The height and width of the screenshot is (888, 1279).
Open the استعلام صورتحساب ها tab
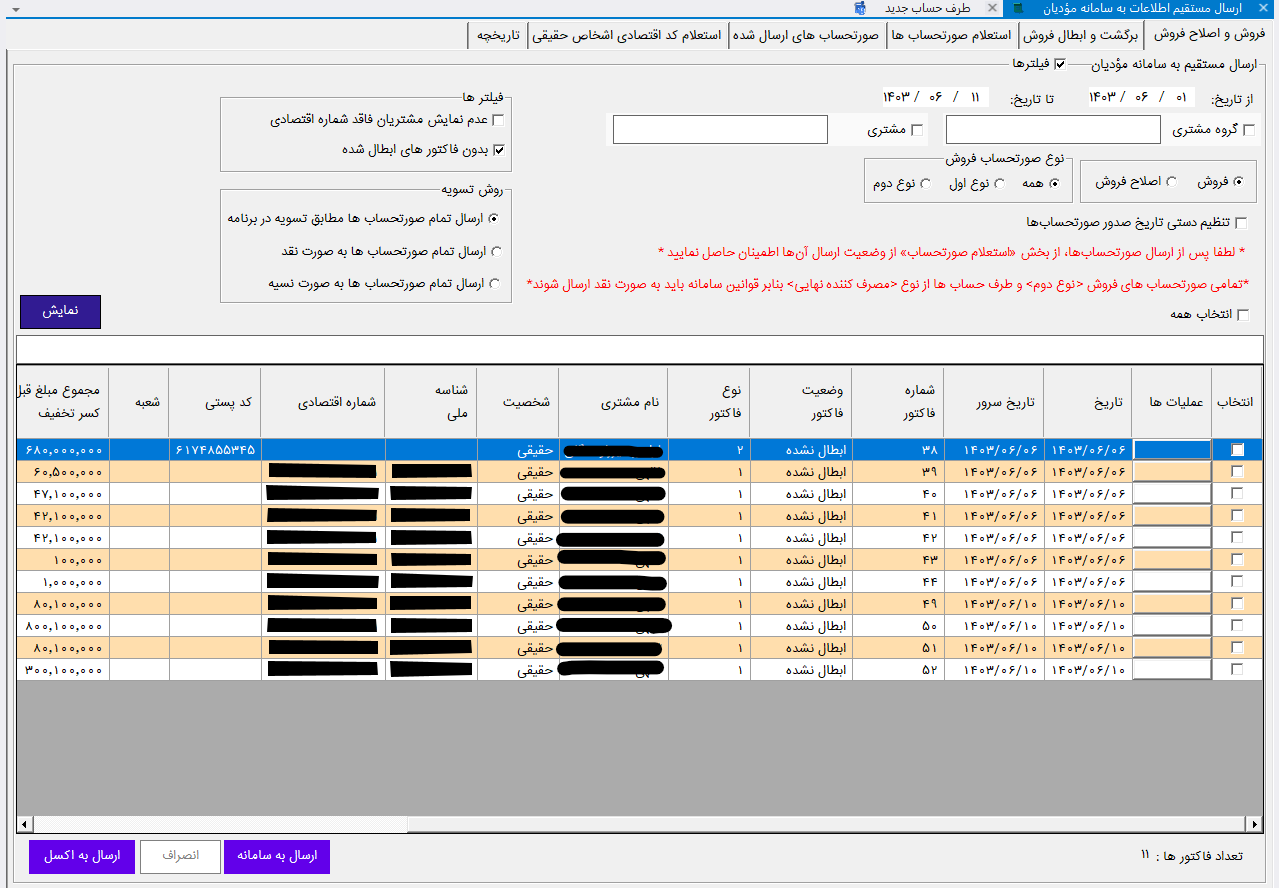pos(952,34)
